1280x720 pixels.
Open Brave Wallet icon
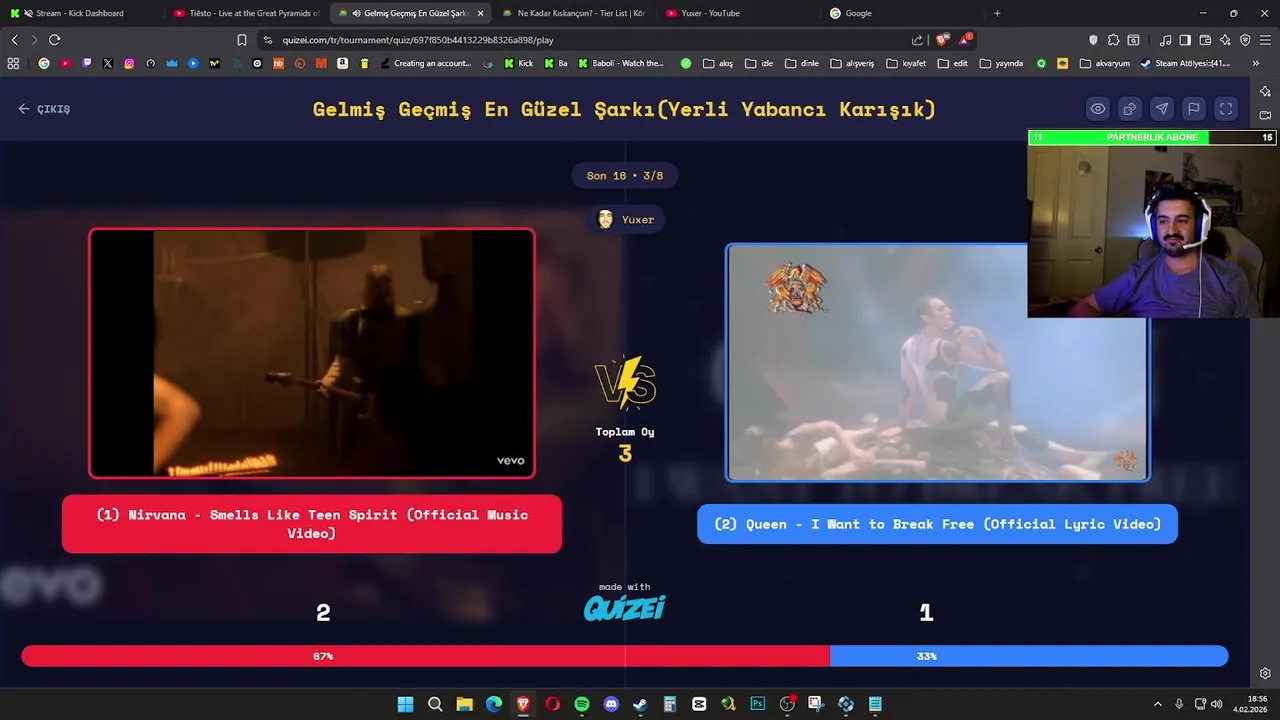(x=1205, y=40)
